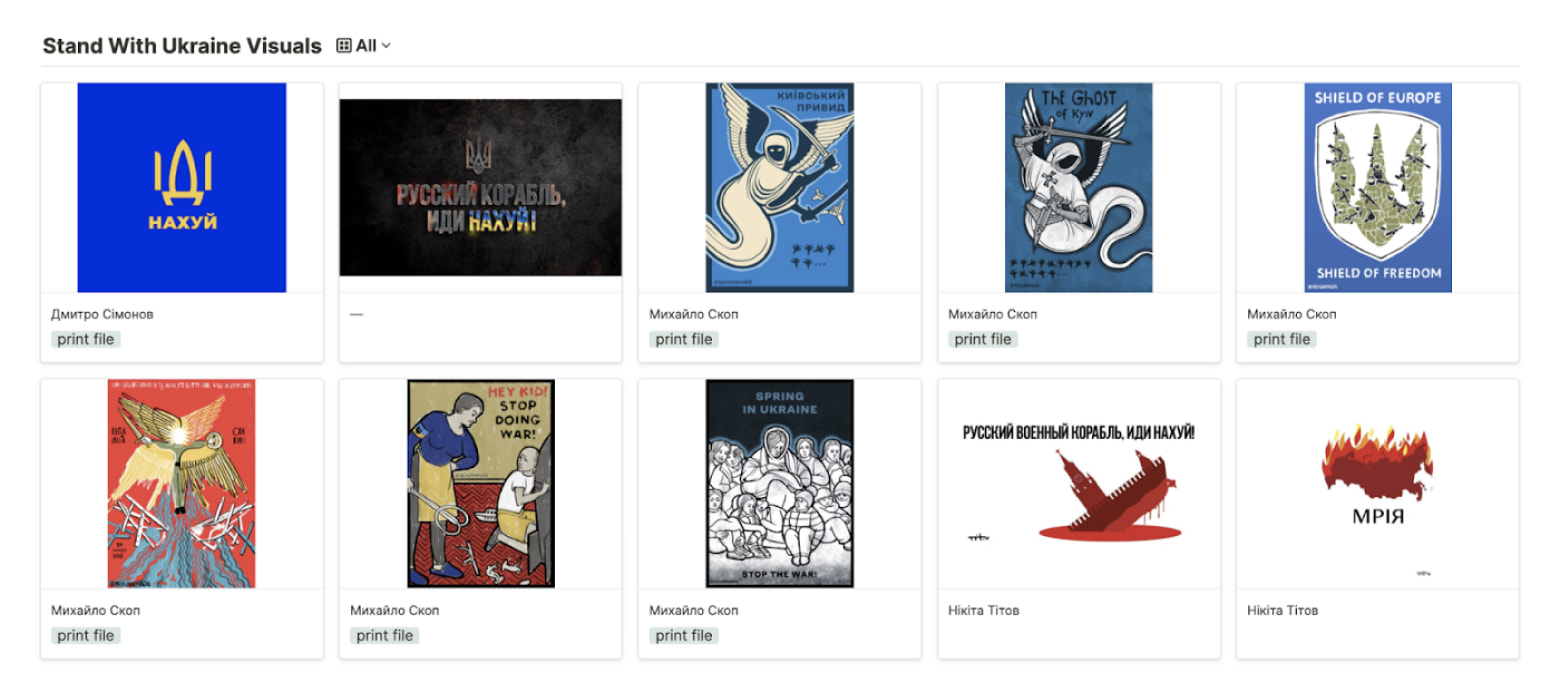Open the Shield of Europe poster
Viewport: 1560px width, 692px height.
[x=1377, y=188]
